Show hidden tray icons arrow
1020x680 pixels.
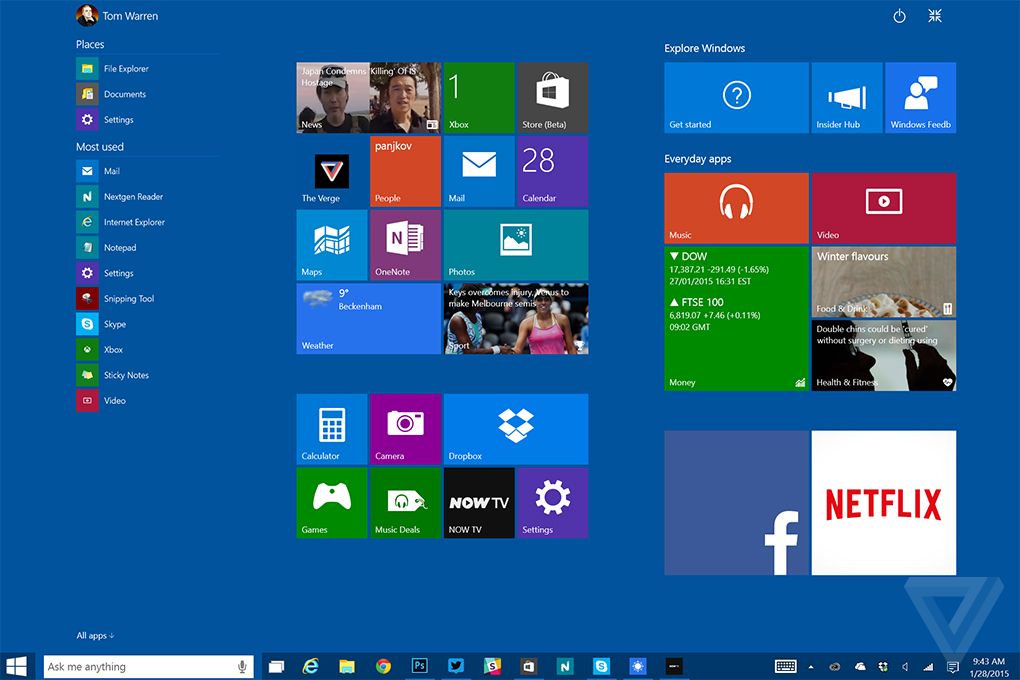coord(811,666)
